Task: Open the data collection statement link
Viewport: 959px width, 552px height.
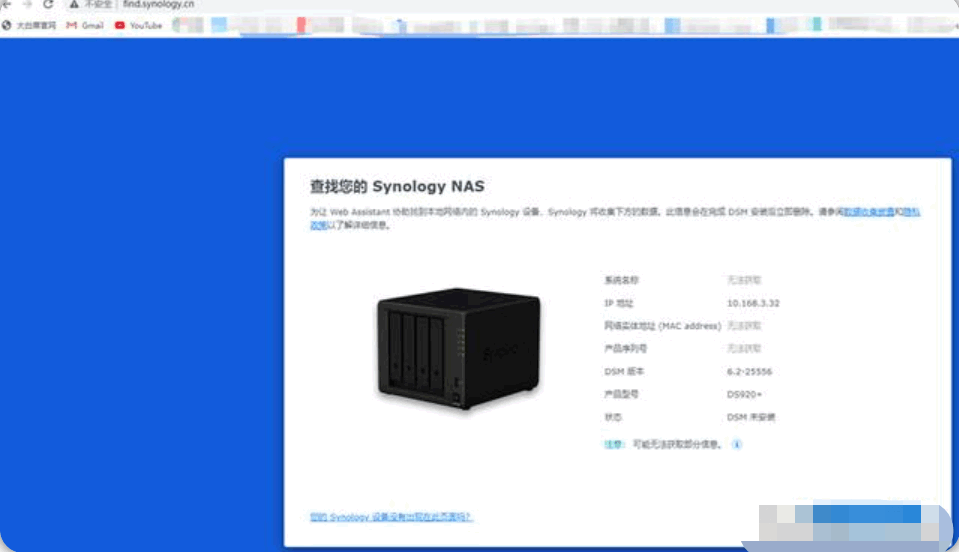Action: click(x=869, y=212)
